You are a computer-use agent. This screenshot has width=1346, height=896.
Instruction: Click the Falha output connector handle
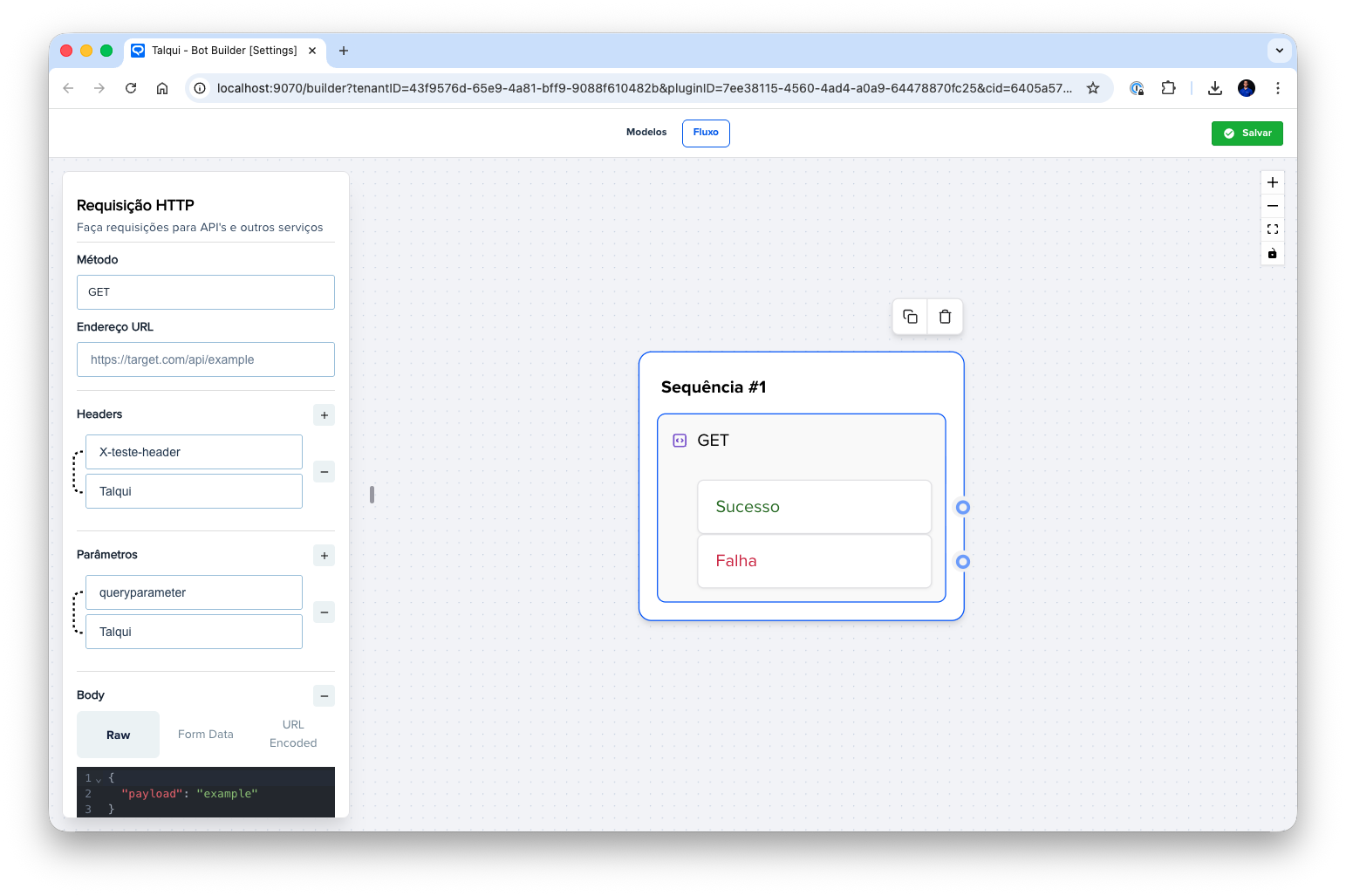[963, 562]
